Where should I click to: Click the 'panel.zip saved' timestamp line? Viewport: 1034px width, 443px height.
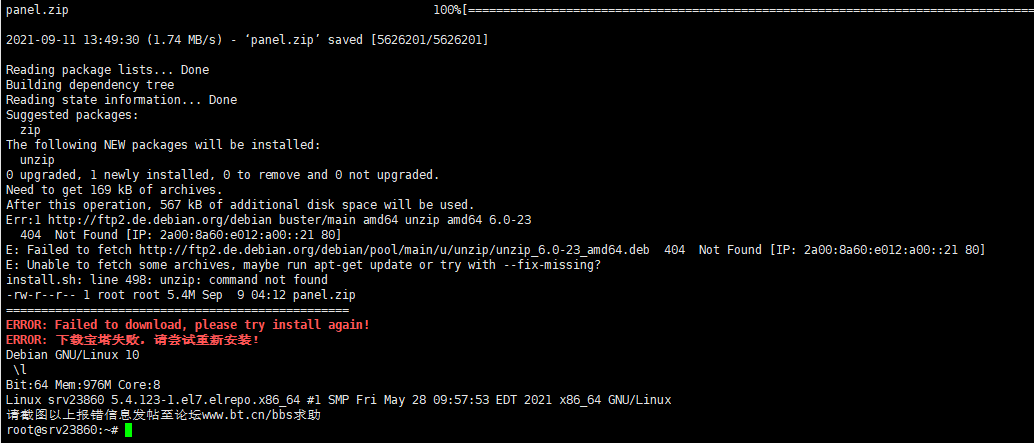[247, 40]
